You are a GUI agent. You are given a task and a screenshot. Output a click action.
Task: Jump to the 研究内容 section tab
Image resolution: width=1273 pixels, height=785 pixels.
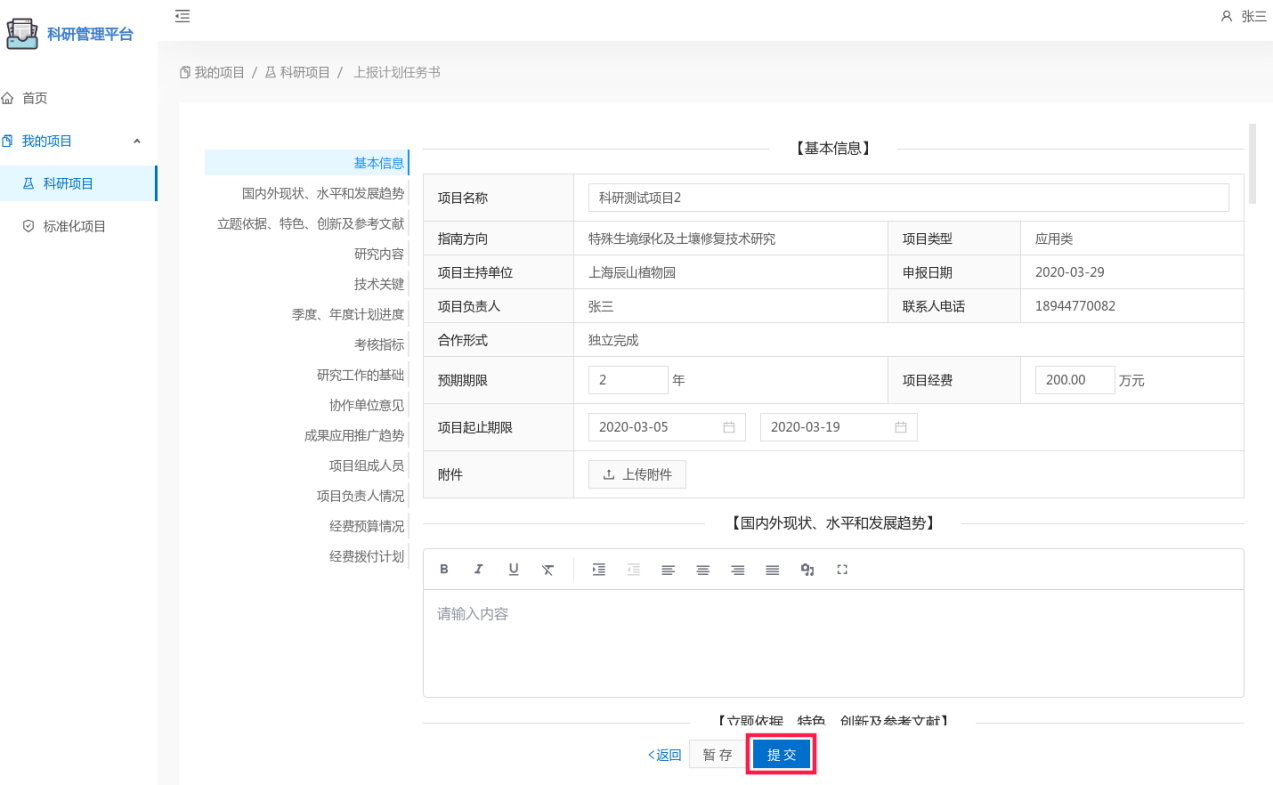point(378,254)
